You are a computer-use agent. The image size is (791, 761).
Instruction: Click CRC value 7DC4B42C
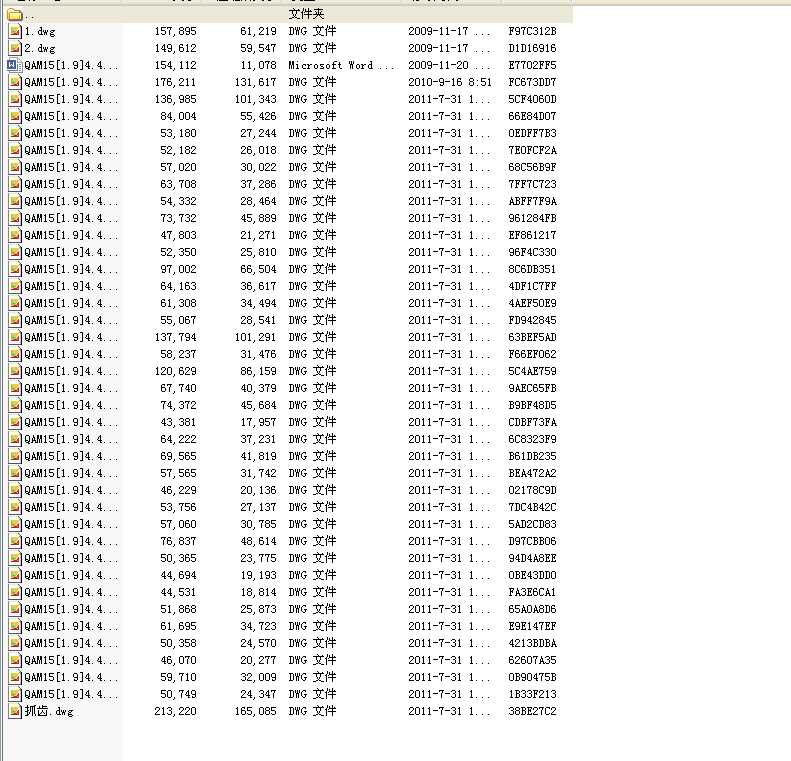click(x=532, y=507)
